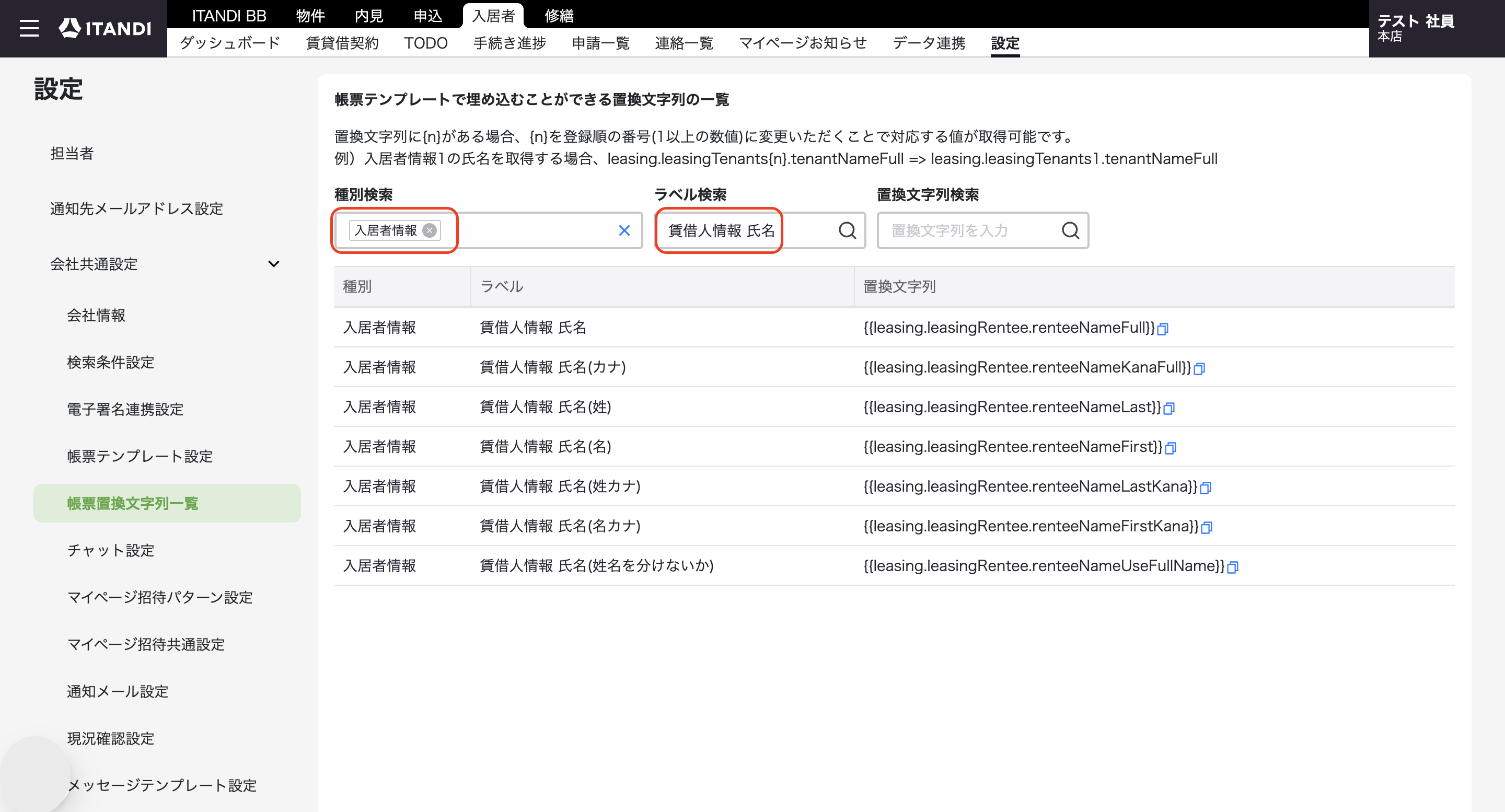This screenshot has height=812, width=1505.
Task: Open the テスト 社員 account menu
Action: click(1416, 28)
